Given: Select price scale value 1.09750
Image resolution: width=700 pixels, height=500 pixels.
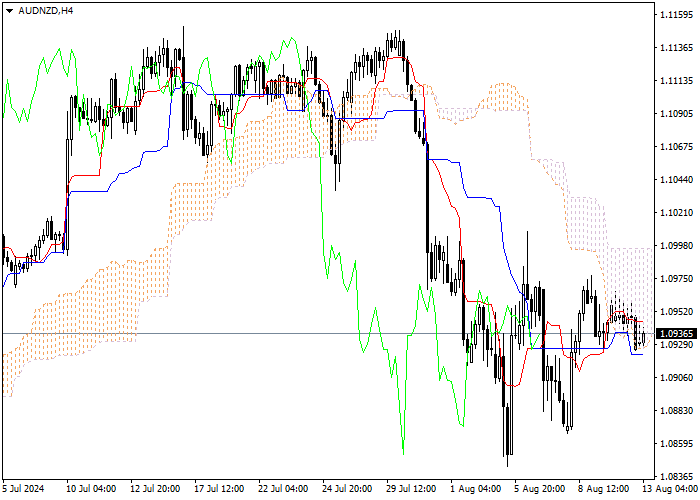Looking at the screenshot, I should [x=676, y=279].
